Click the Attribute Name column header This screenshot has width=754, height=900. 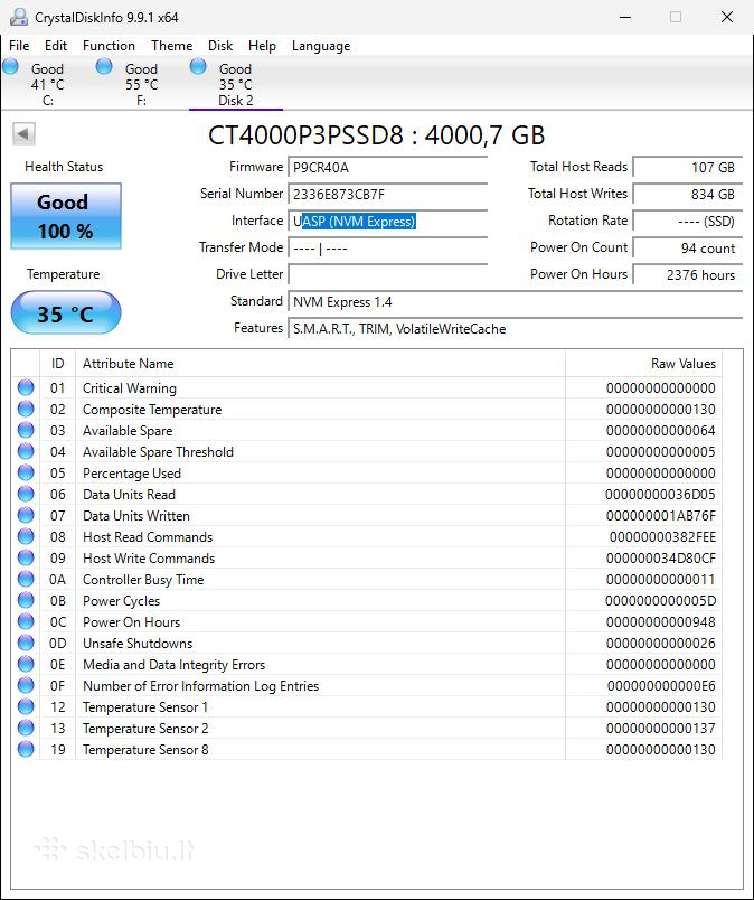click(320, 363)
